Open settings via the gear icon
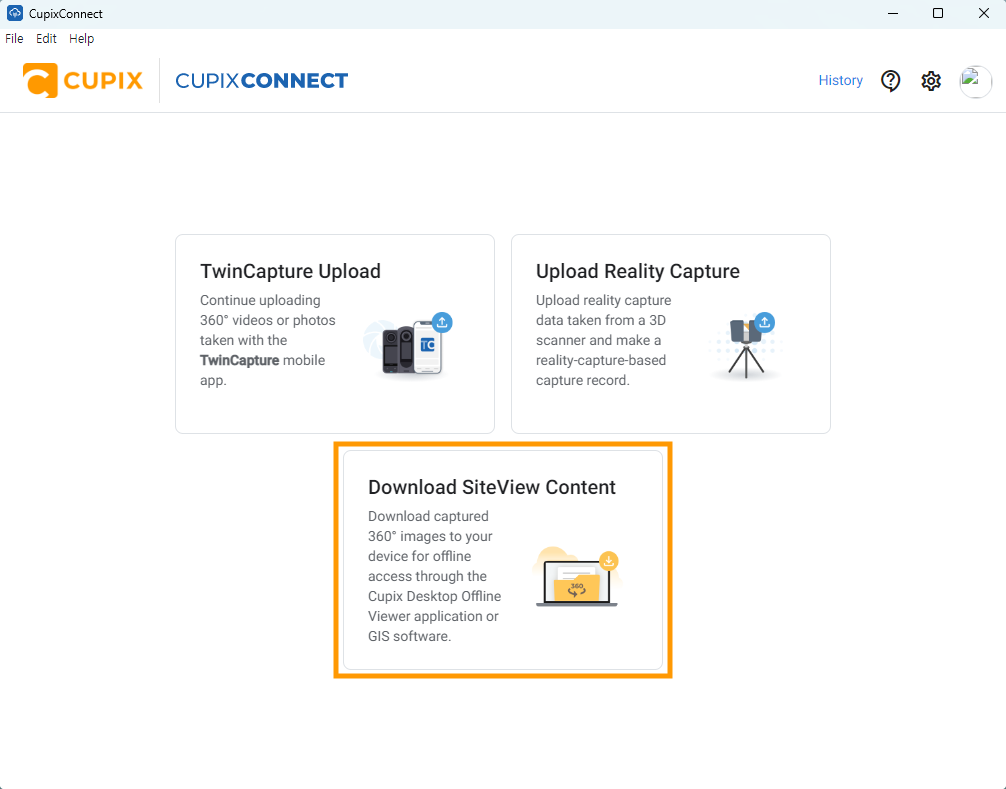 click(931, 81)
